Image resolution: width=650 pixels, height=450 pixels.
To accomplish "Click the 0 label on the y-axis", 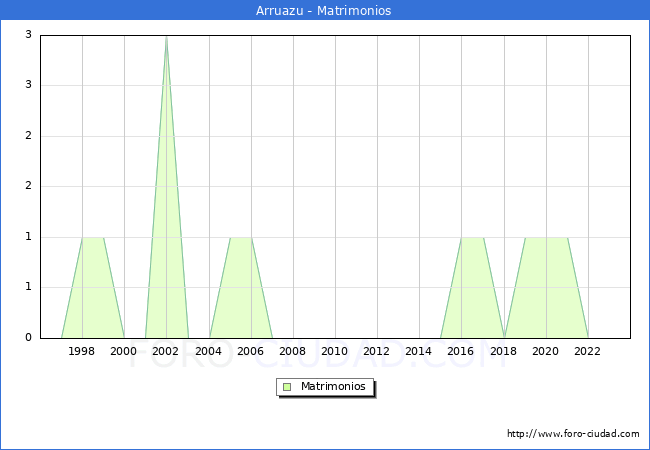I will [28, 338].
